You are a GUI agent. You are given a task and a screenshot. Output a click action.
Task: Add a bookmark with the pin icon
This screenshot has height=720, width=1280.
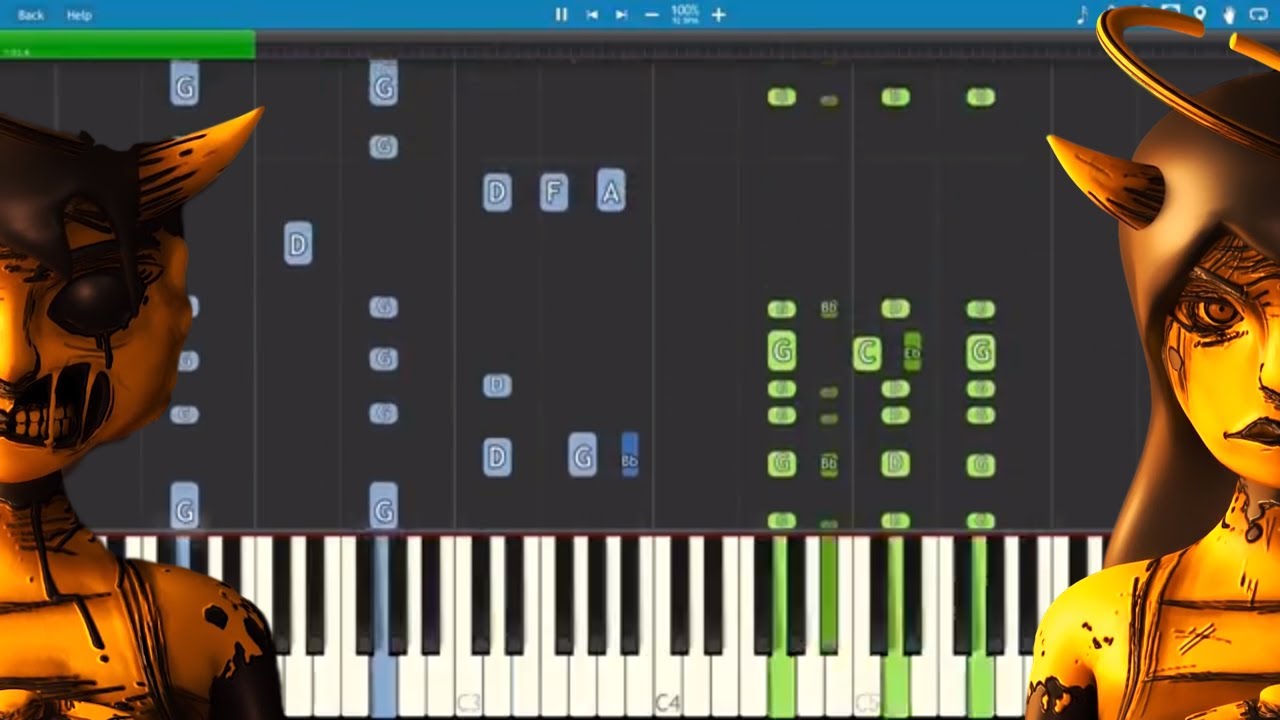coord(1200,14)
